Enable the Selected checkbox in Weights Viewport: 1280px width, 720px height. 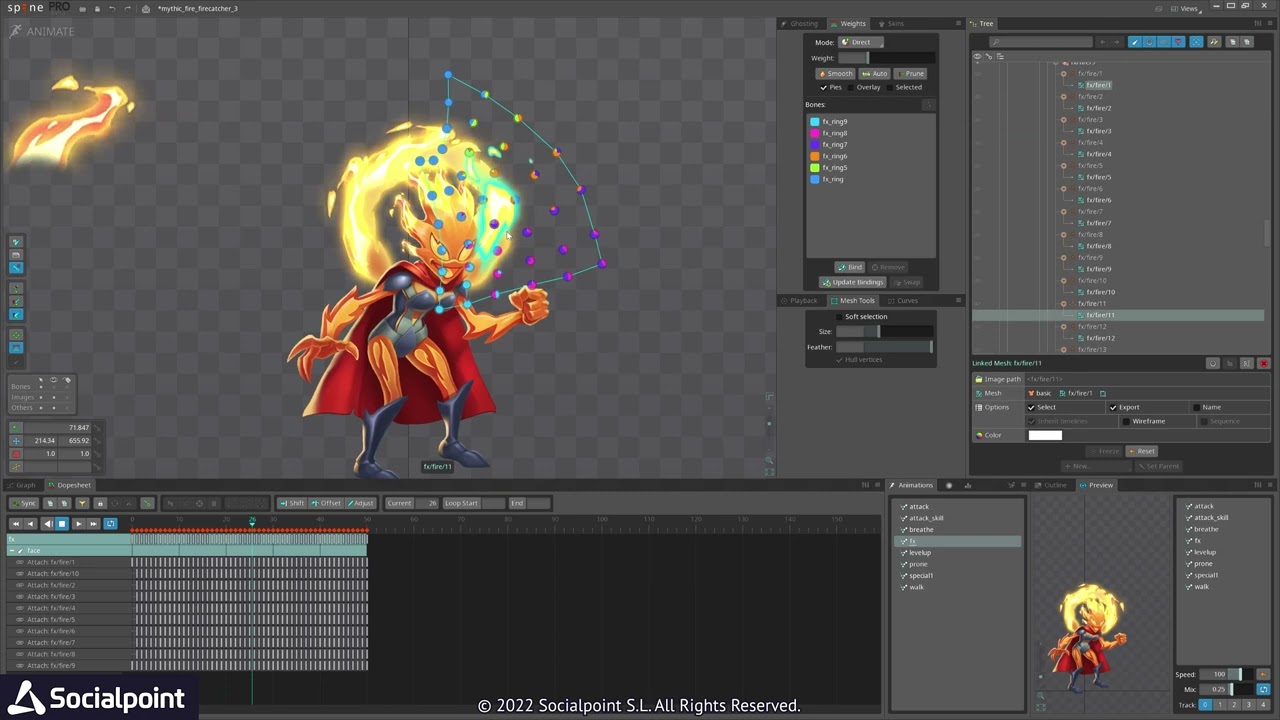pos(890,87)
